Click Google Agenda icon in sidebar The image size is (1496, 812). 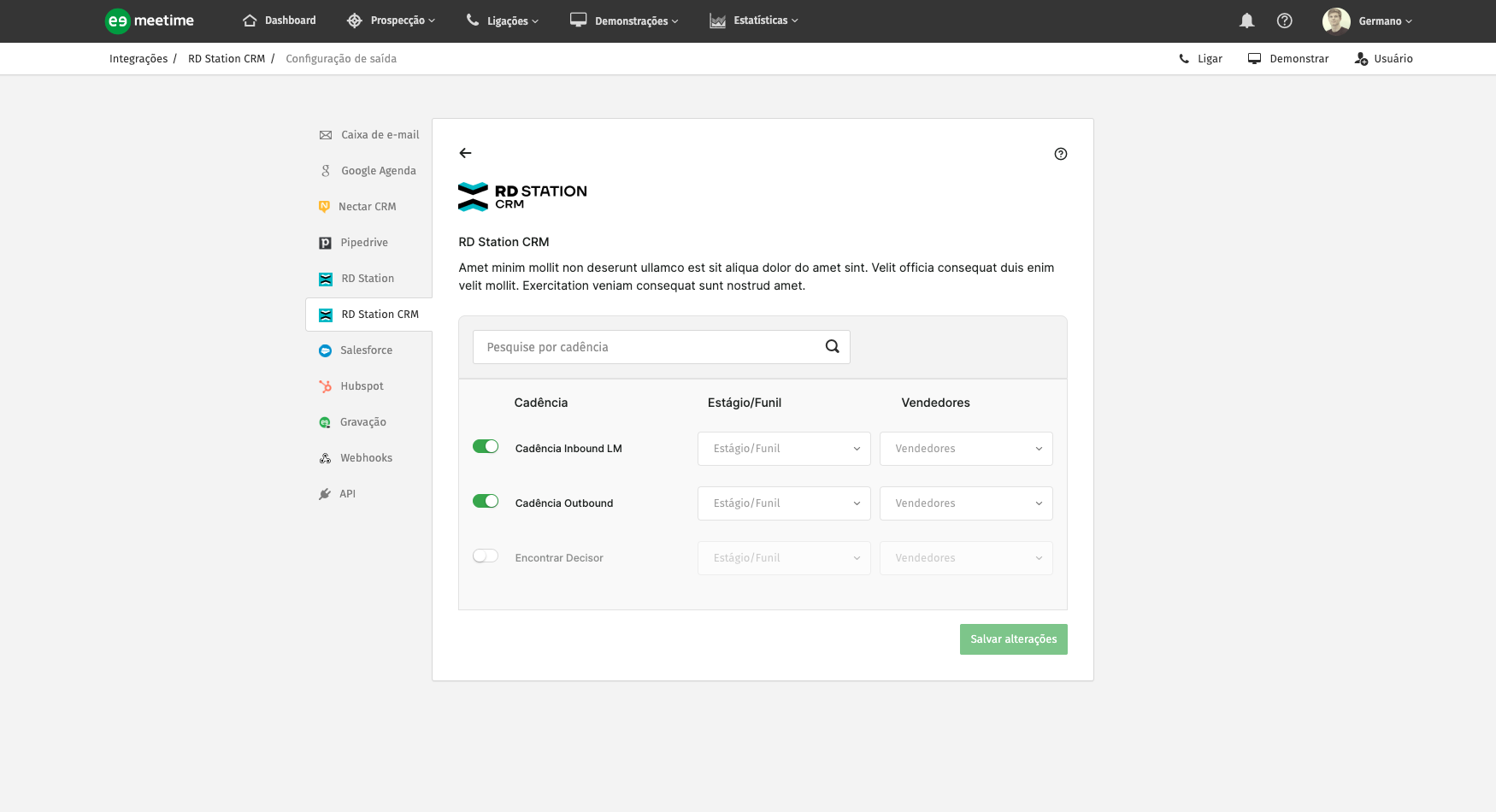(326, 171)
